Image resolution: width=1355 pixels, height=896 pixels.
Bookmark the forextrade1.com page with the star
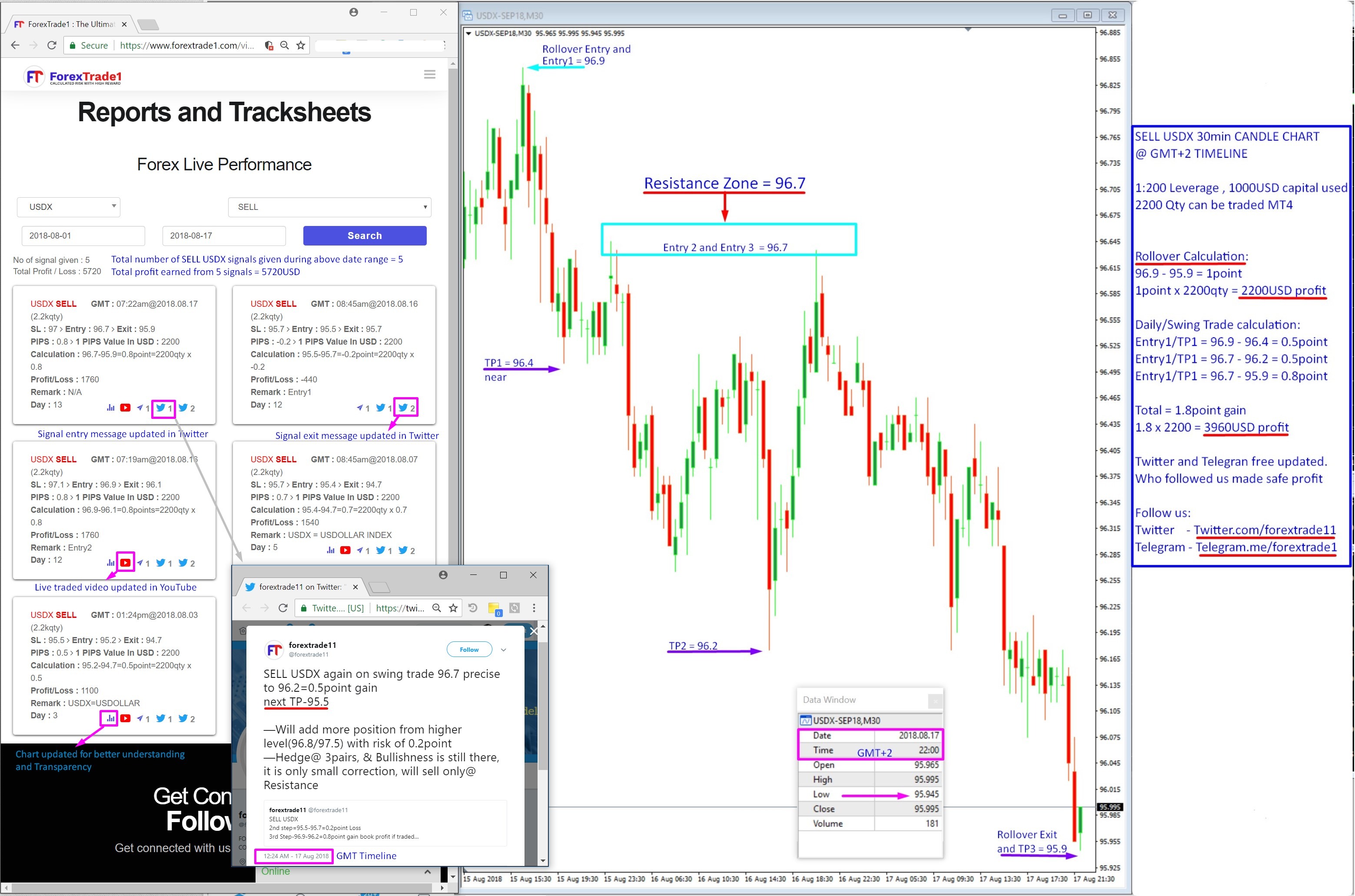(301, 45)
